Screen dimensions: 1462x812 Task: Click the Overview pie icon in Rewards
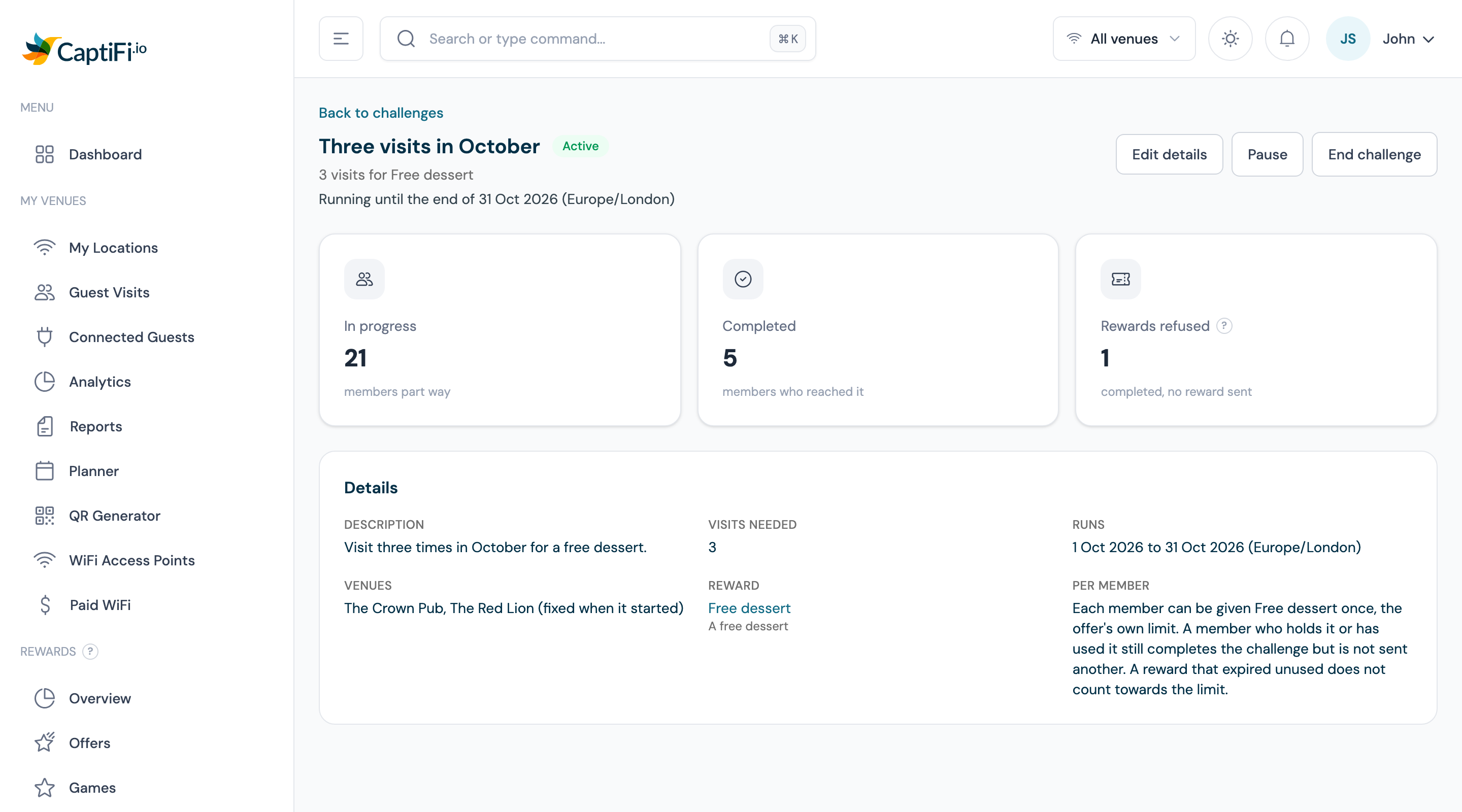click(x=44, y=698)
